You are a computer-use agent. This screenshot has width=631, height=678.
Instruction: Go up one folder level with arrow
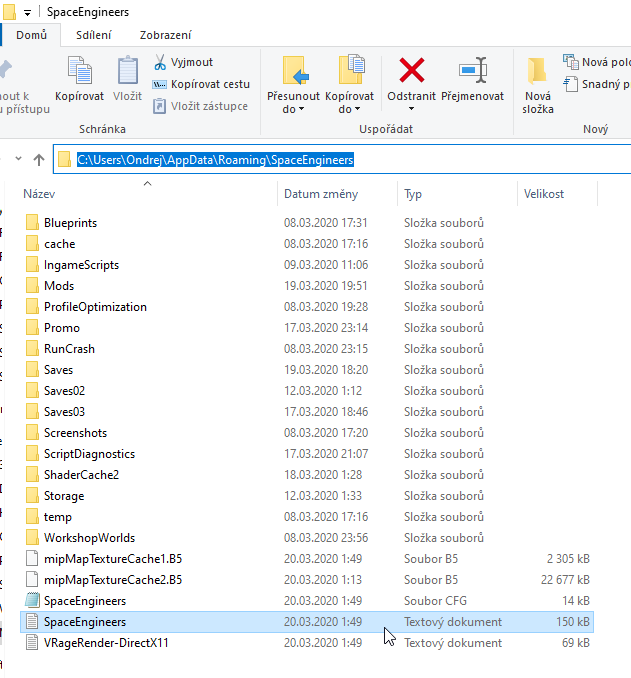[39, 160]
